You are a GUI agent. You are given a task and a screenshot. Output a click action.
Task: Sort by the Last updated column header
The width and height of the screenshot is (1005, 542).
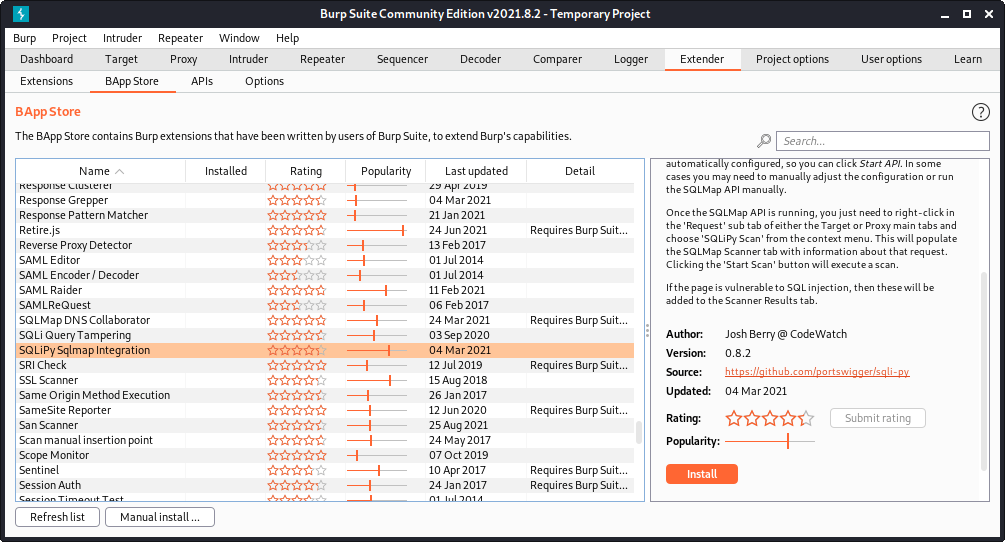[x=476, y=171]
